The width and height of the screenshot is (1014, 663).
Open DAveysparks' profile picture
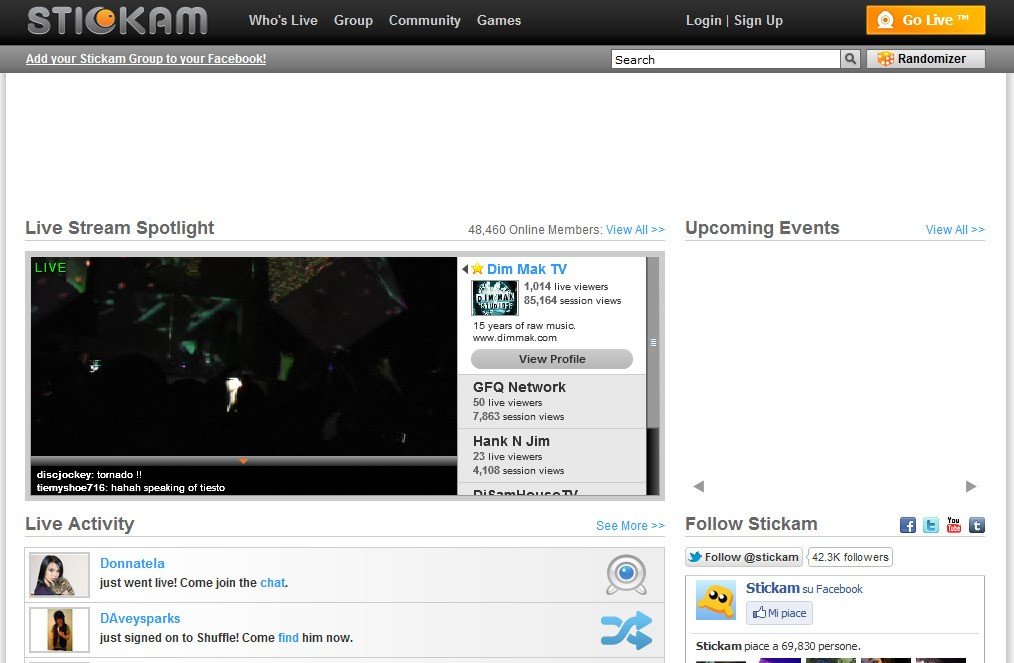coord(59,630)
